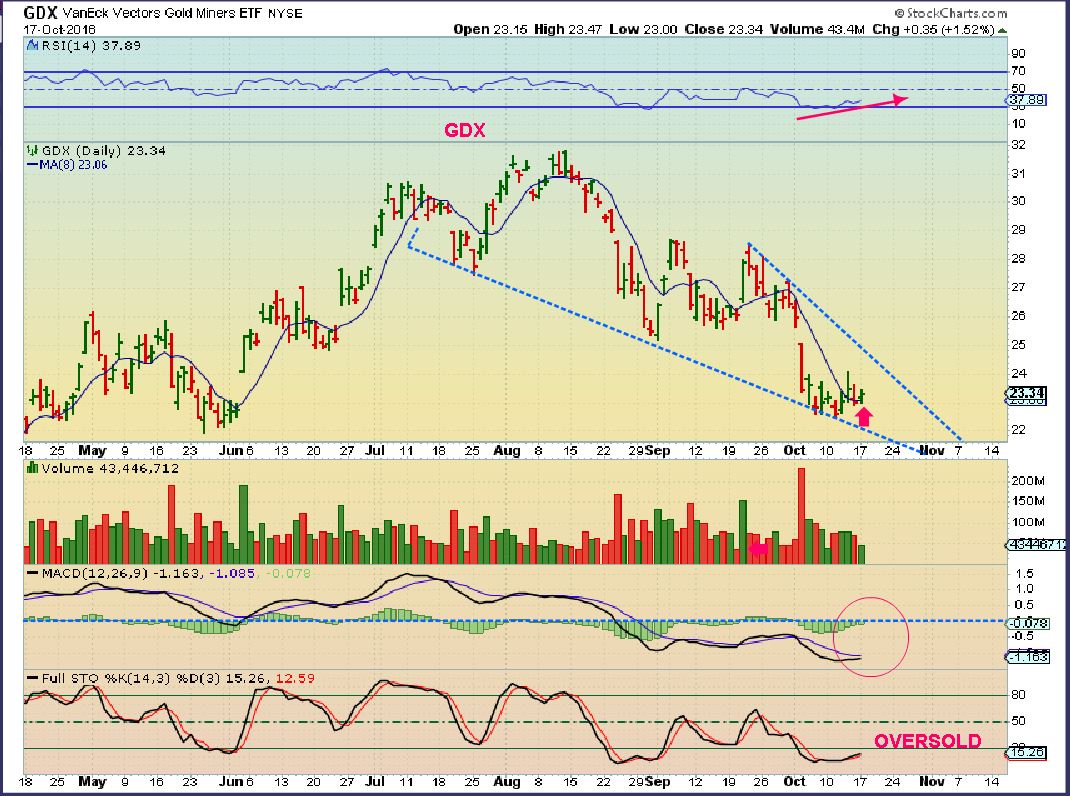Click the 15.26 stochastic tag on the right axis

pos(1026,752)
